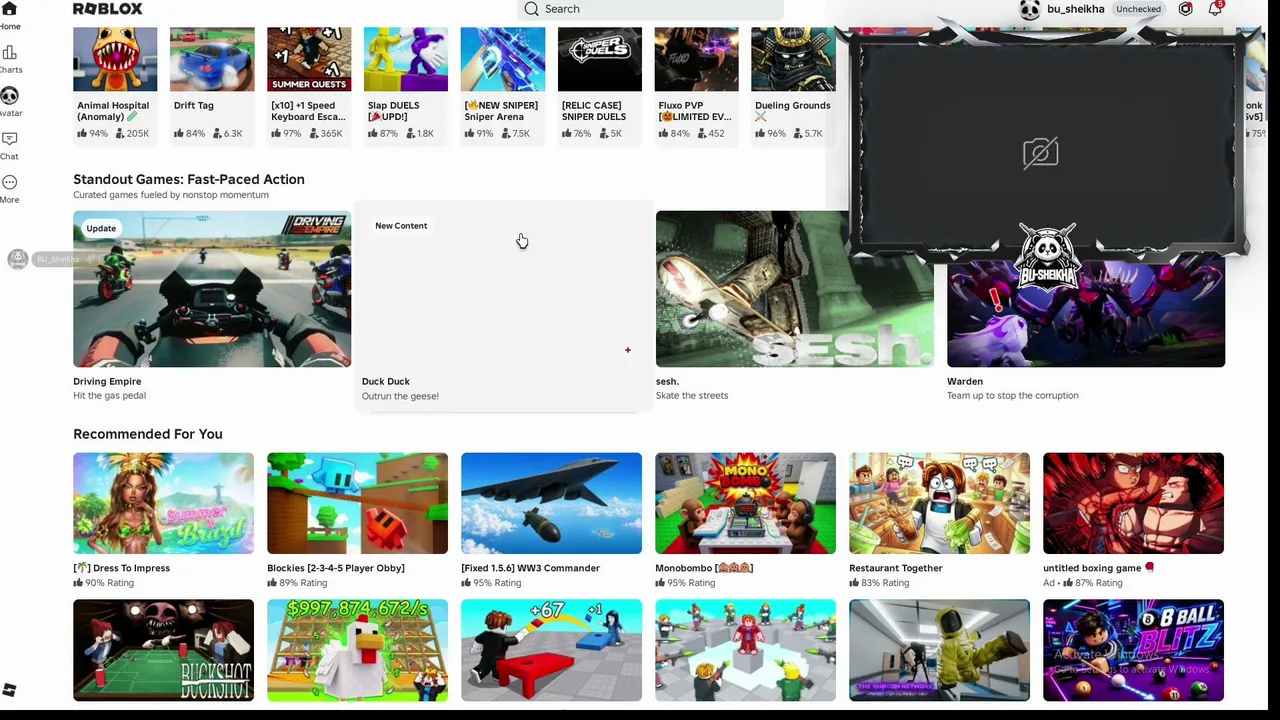Click the 205K player count
The image size is (1280, 720).
pyautogui.click(x=131, y=133)
